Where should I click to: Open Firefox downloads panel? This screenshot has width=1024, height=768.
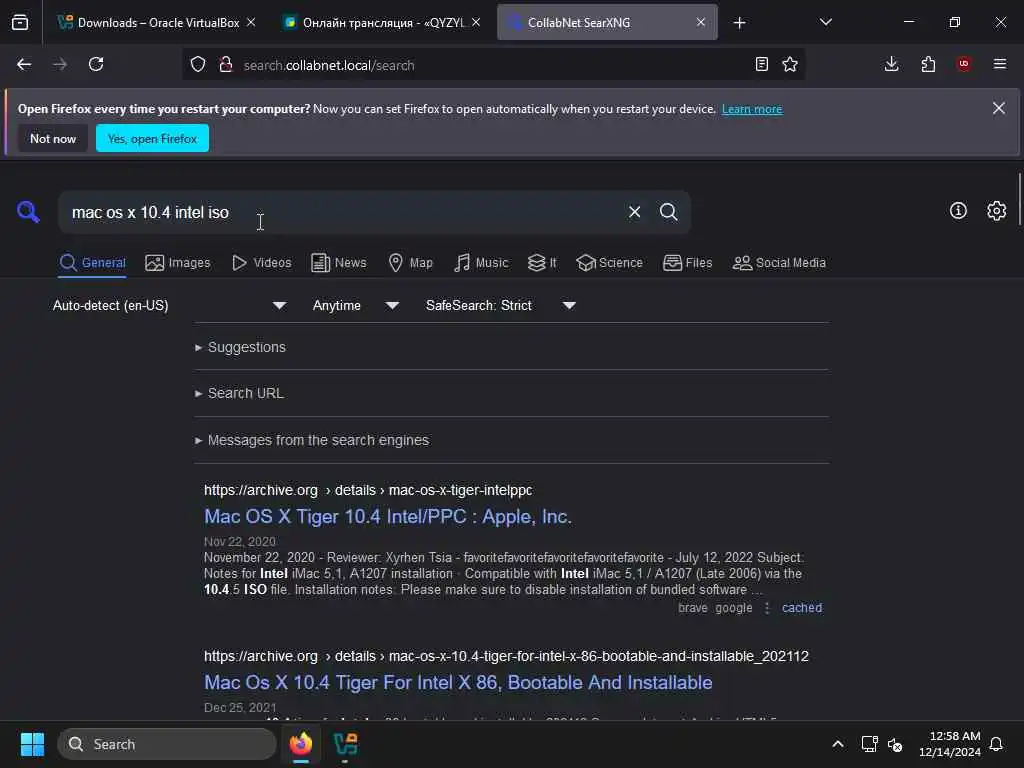(891, 64)
